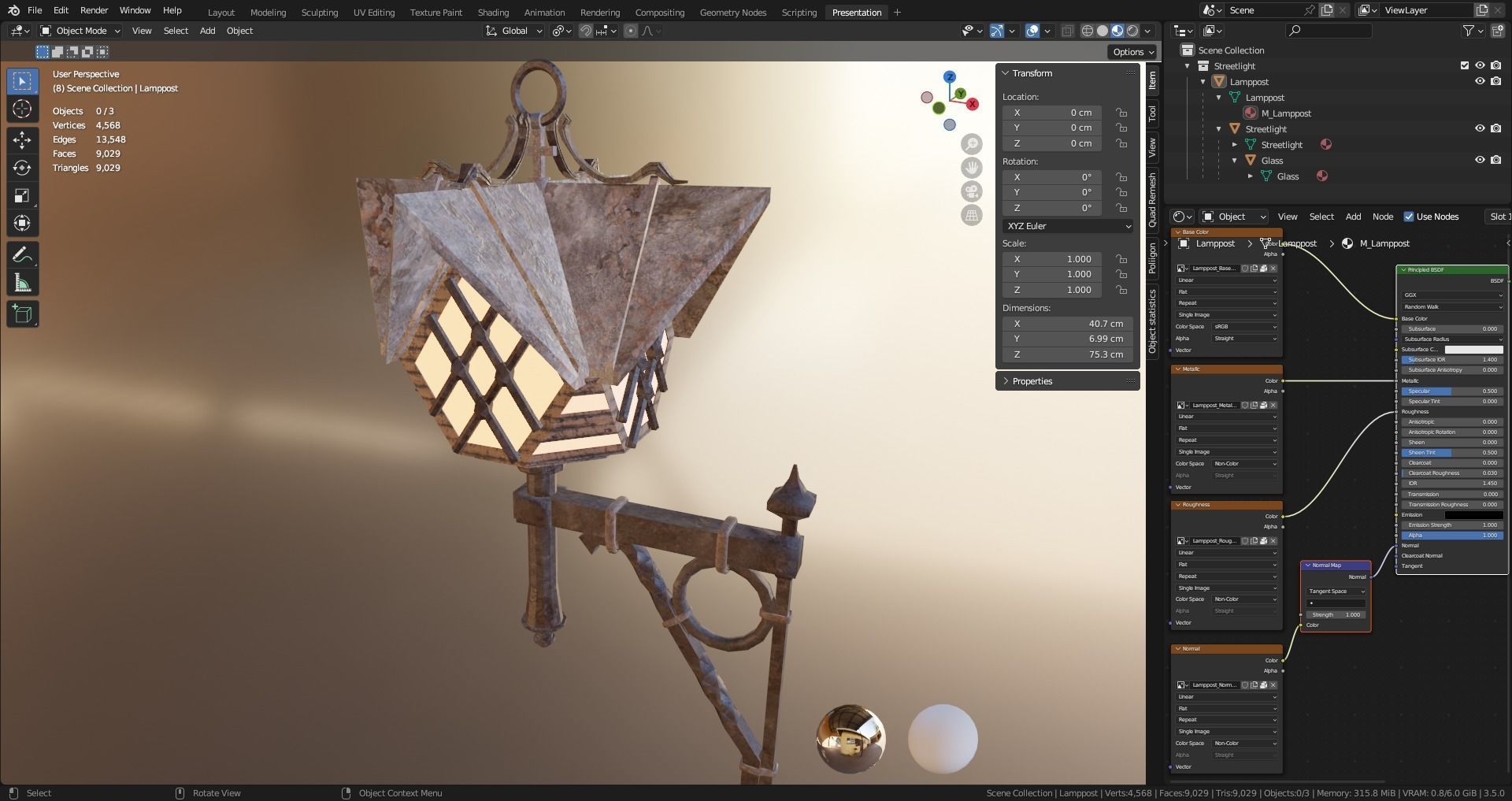Open the Quad Remesh sidebar tab
The image size is (1512, 801).
1151,199
